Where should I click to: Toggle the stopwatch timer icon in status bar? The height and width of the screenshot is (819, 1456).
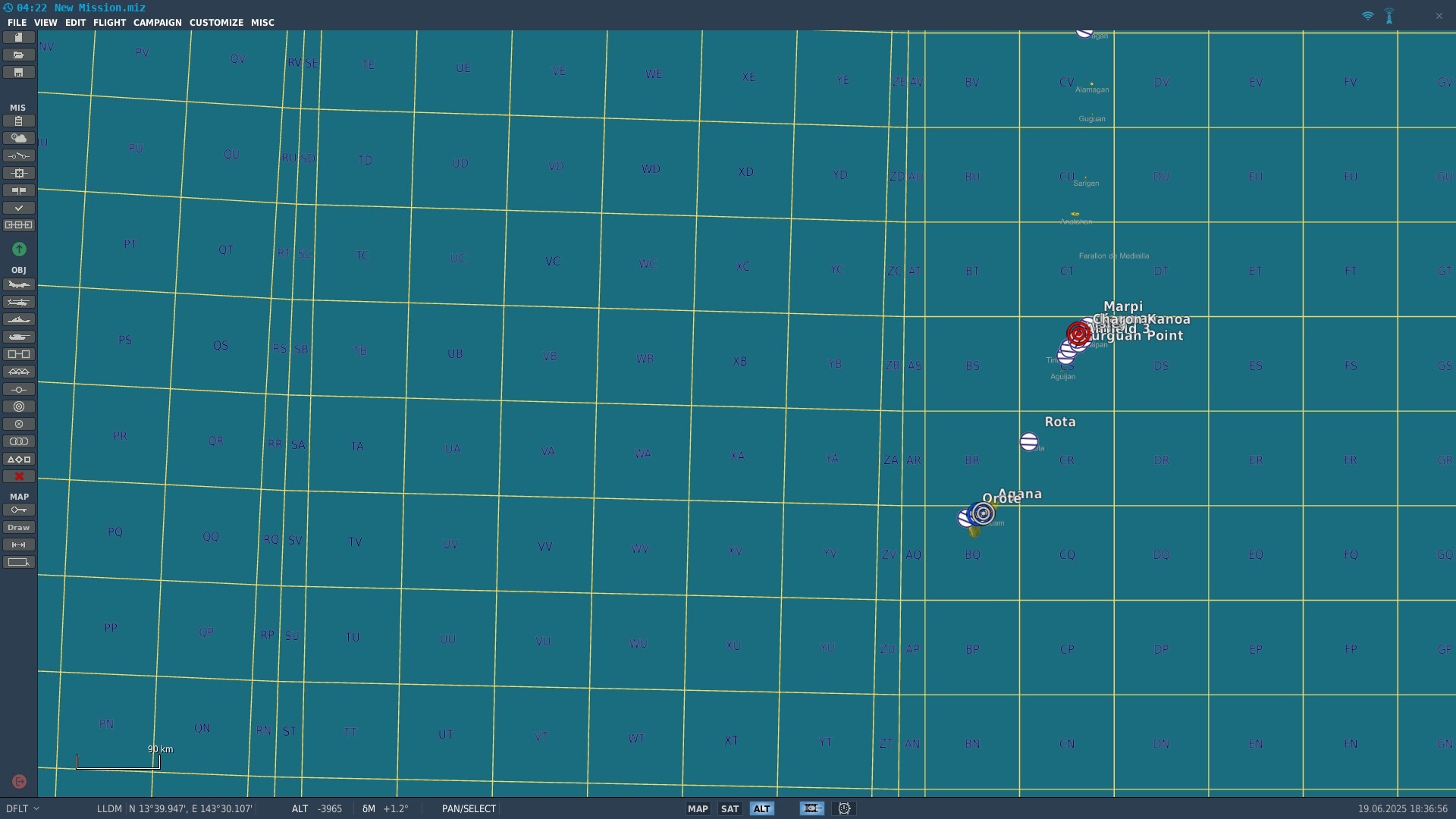pyautogui.click(x=844, y=808)
